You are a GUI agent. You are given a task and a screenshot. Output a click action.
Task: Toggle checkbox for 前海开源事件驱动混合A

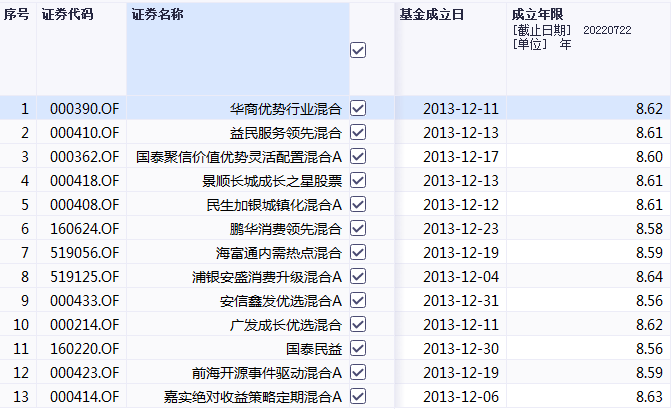click(358, 372)
